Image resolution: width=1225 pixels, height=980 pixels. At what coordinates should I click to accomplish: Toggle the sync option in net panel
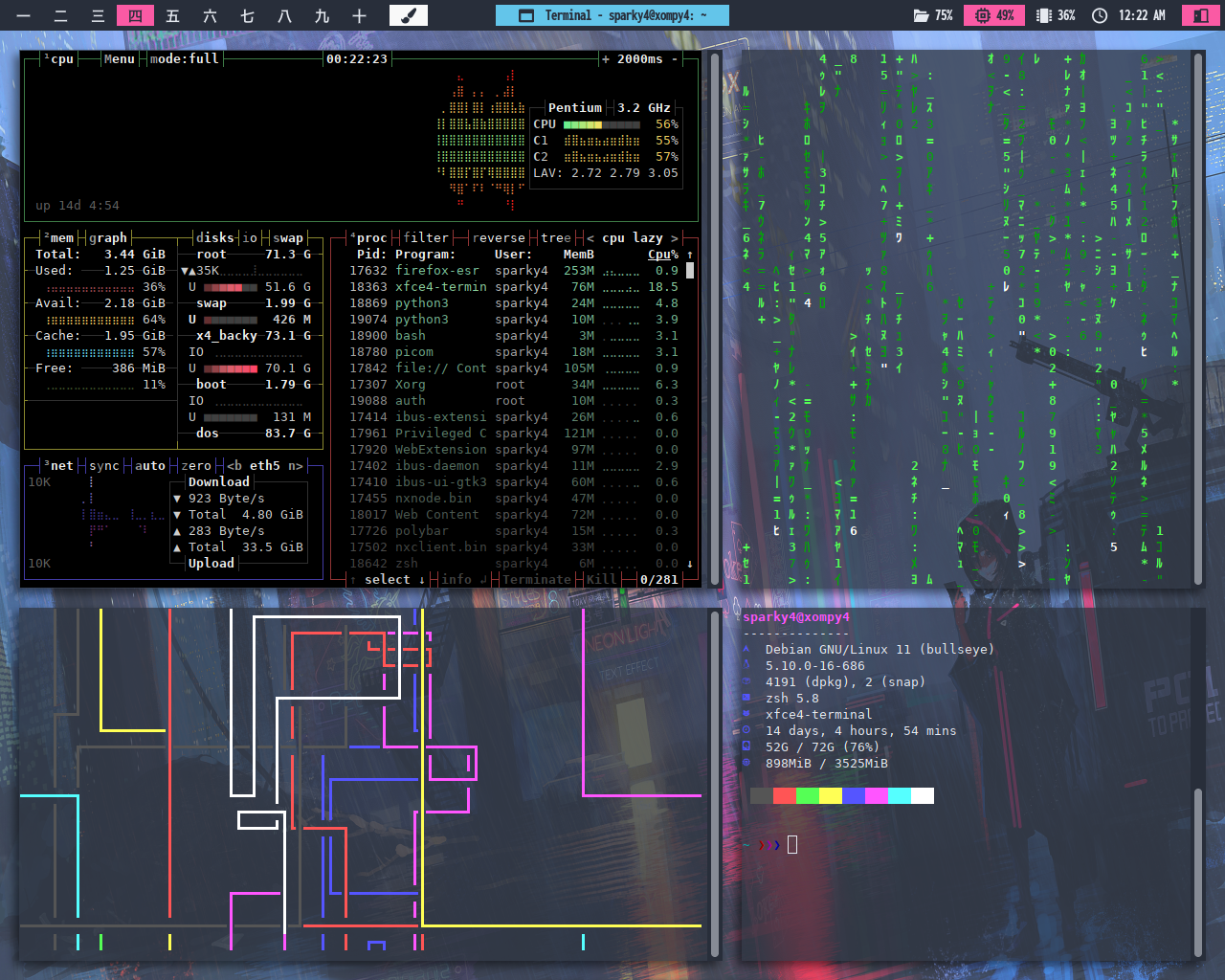click(104, 466)
